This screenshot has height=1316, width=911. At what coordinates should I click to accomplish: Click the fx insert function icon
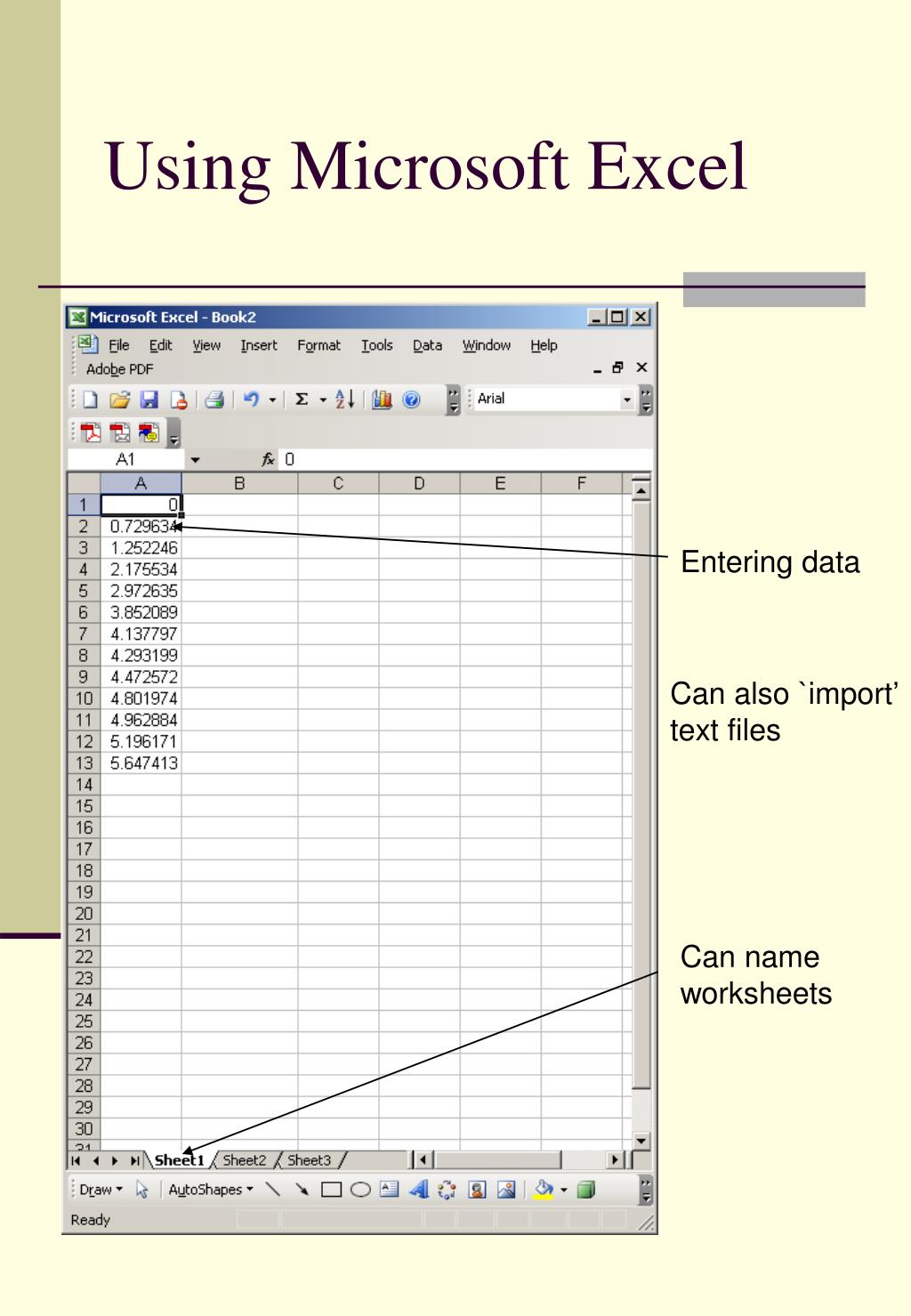click(x=267, y=460)
